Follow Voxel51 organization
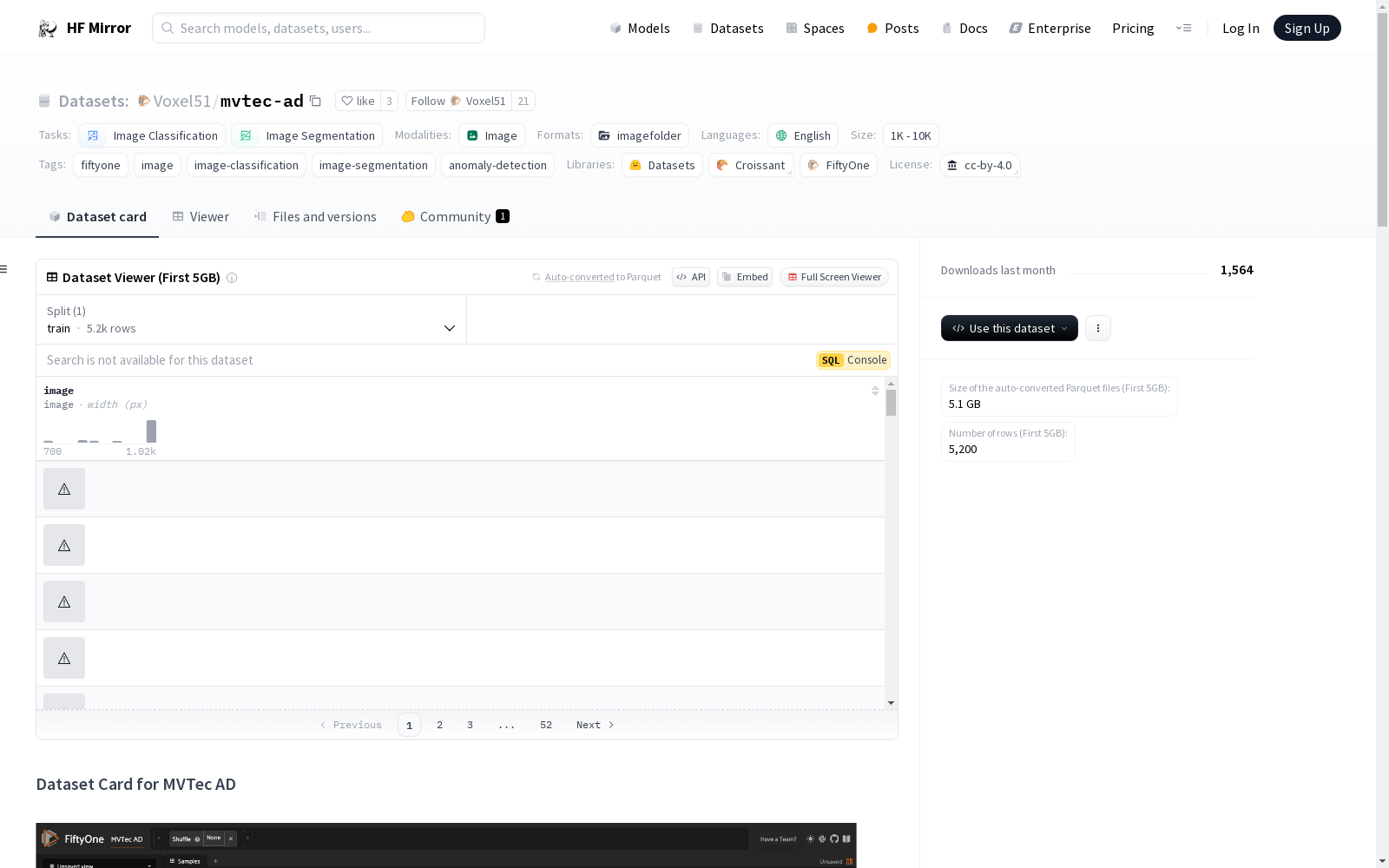The height and width of the screenshot is (868, 1389). (x=458, y=102)
